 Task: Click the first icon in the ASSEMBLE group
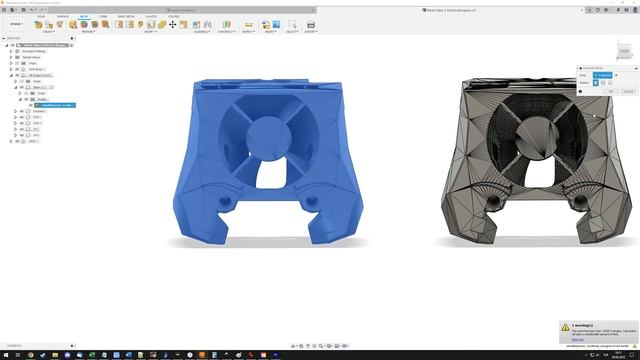point(196,24)
